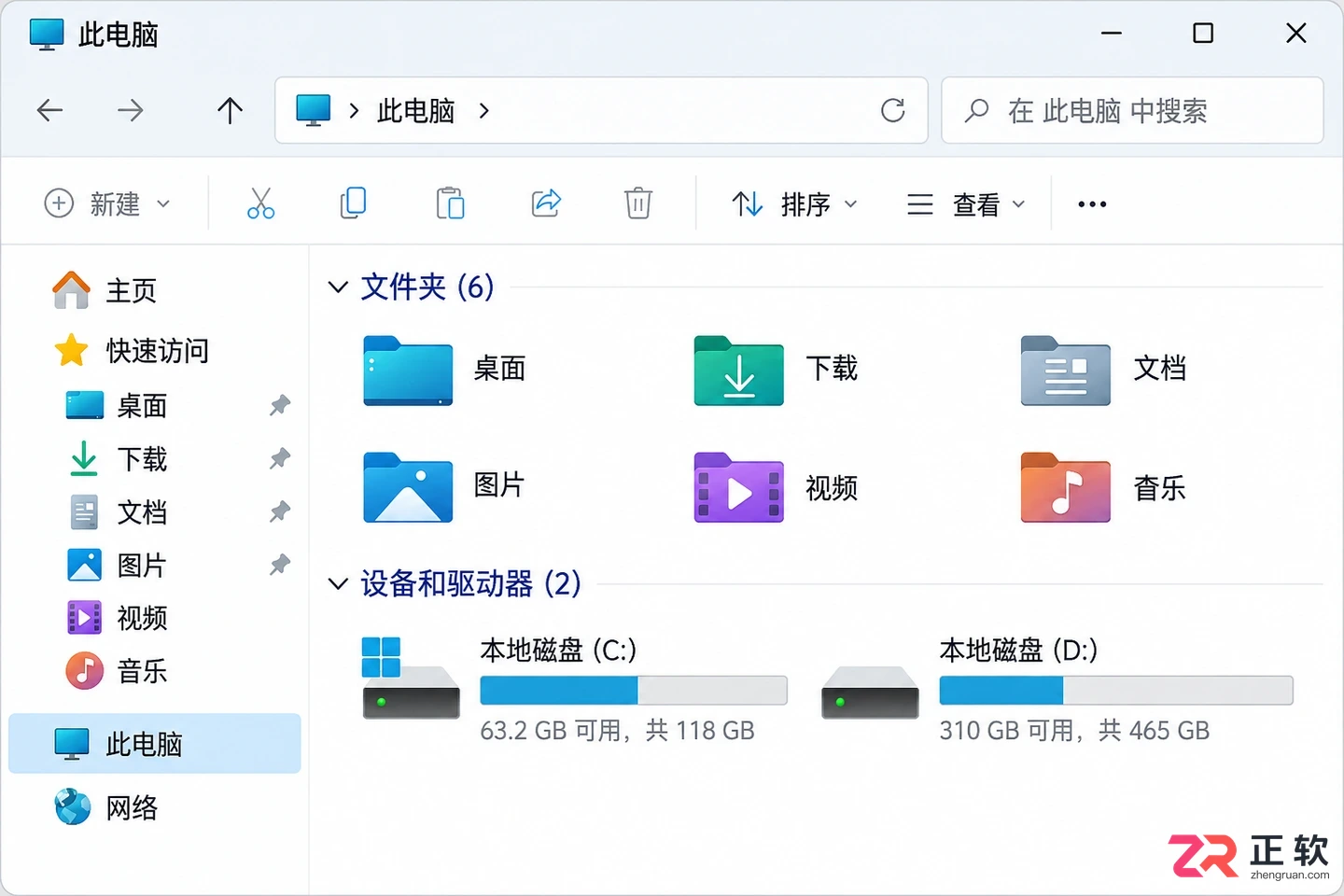Unpin 文档 using its sidebar pin icon

coord(280,511)
